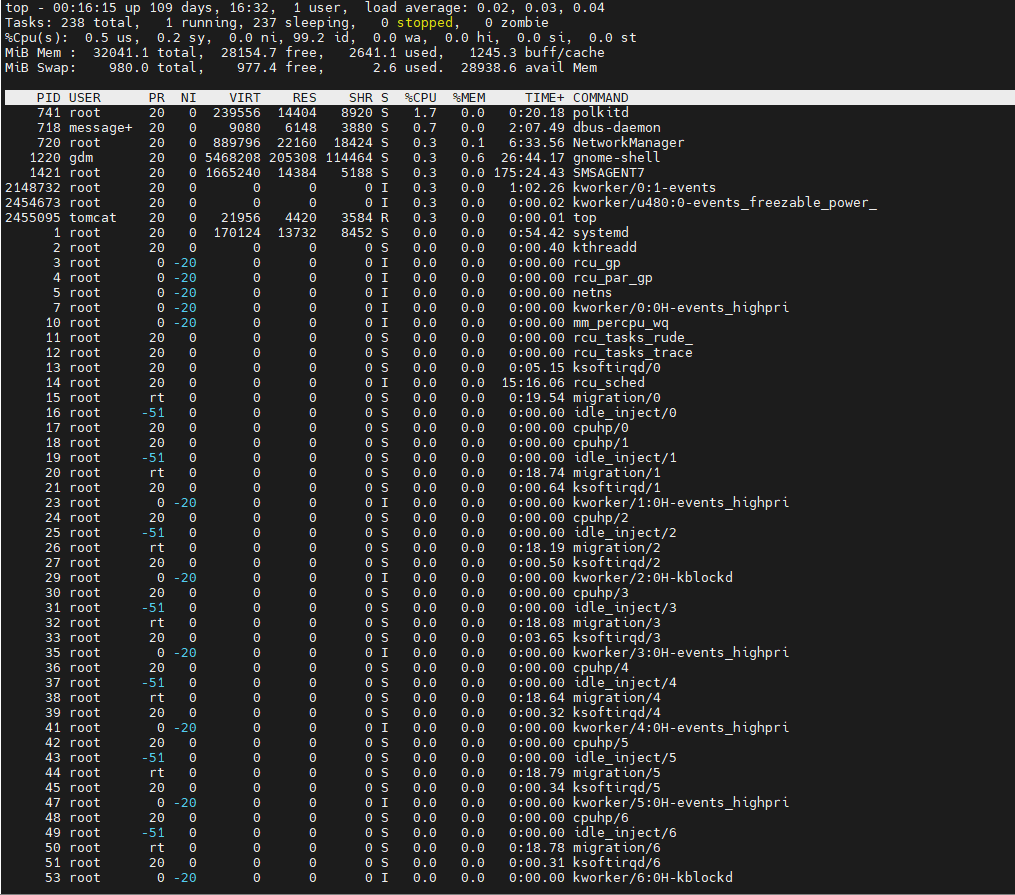Click the ksoftirqd/3 command
1015x895 pixels.
pos(617,637)
